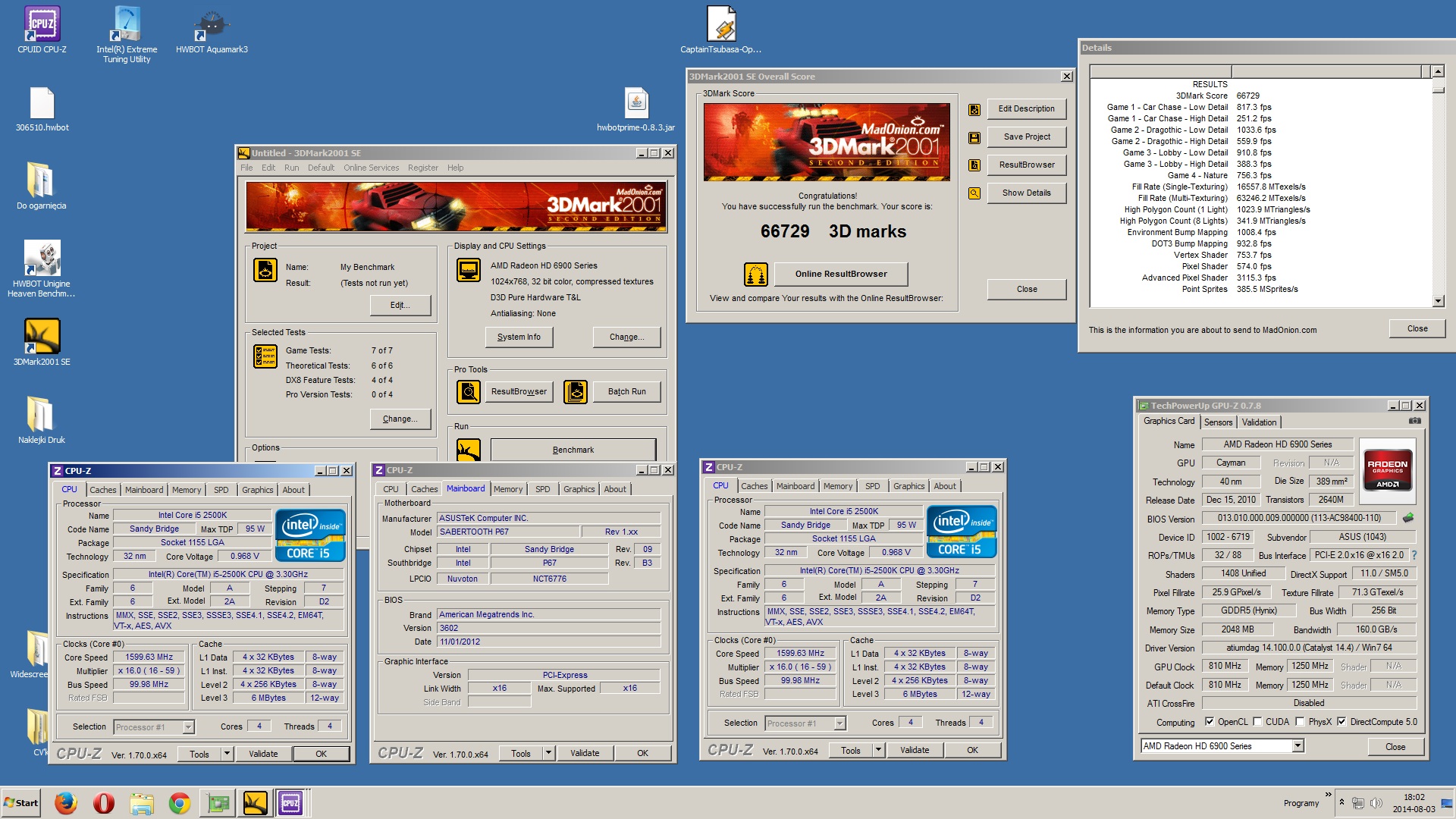Toggle the CUDA checkbox in GPU-Z
This screenshot has width=1456, height=819.
coord(1257,722)
